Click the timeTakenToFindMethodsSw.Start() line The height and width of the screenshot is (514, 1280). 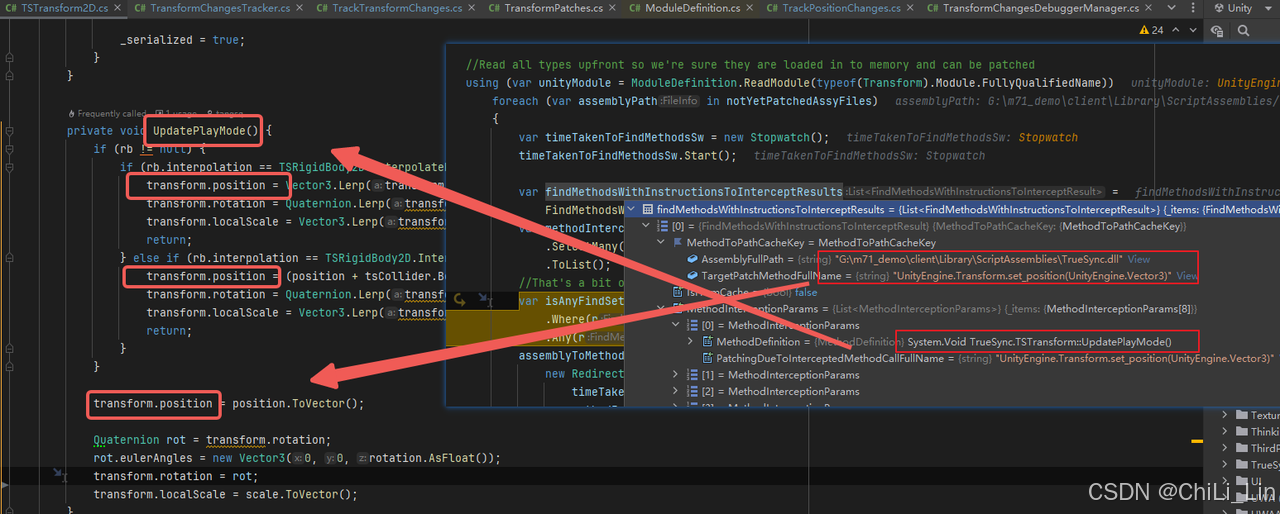[x=627, y=155]
